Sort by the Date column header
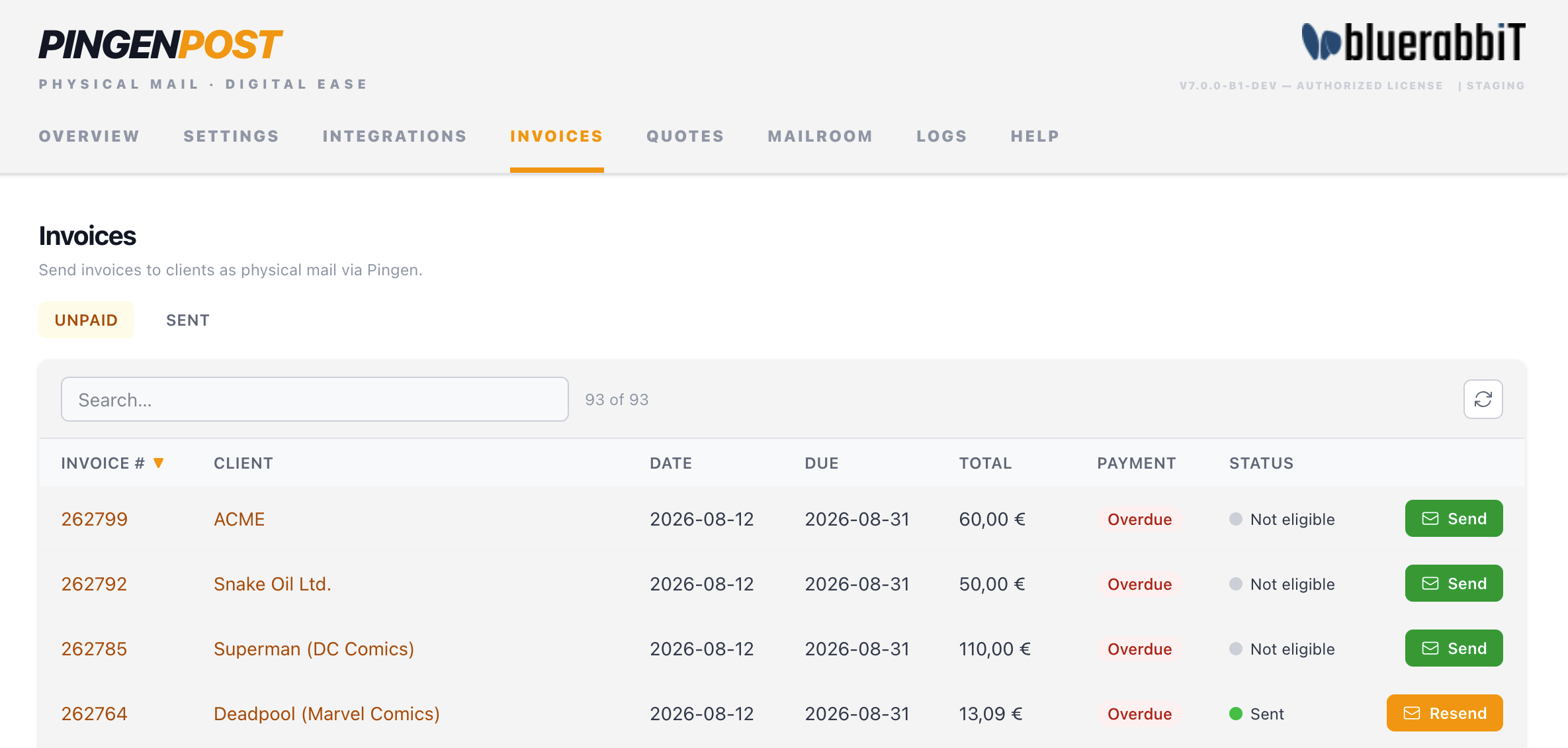Screen dimensions: 1568x748 [x=671, y=463]
